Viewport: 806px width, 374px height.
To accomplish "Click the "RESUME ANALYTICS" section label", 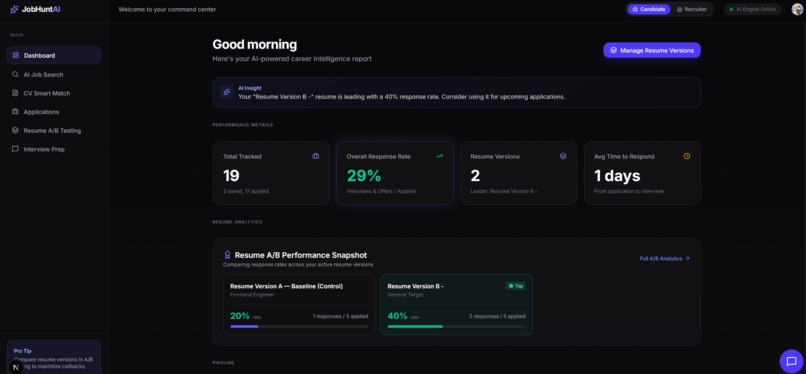I will point(237,222).
